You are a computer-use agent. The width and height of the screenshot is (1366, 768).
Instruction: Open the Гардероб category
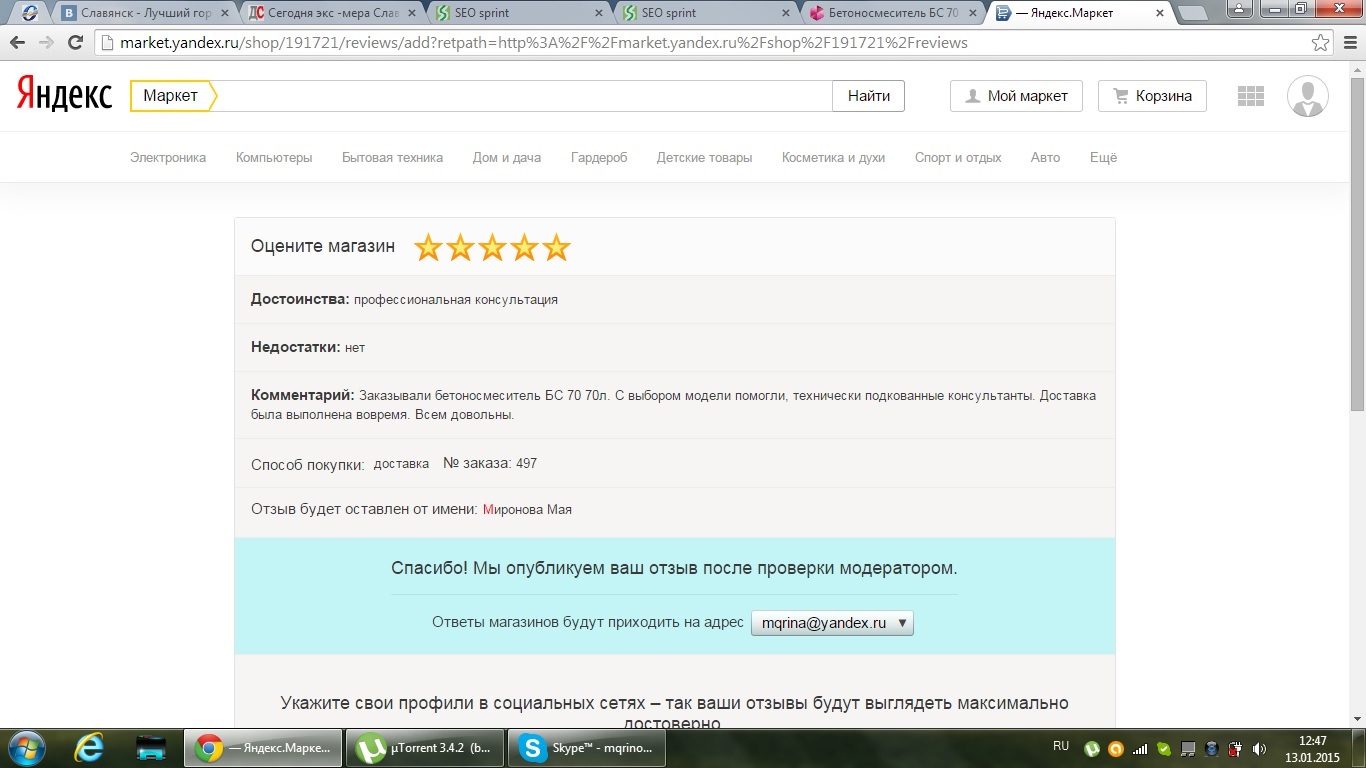point(599,157)
